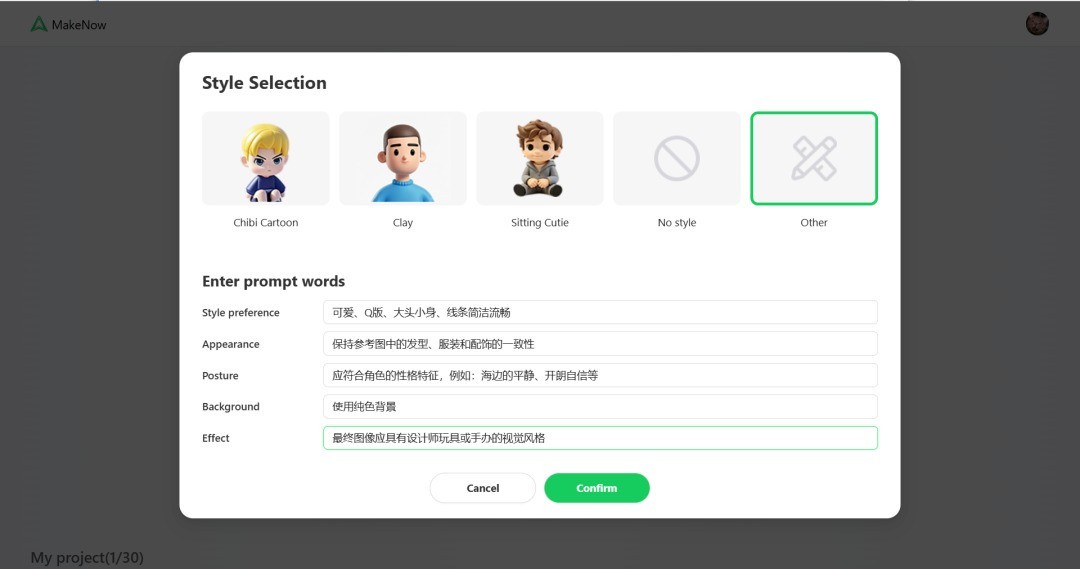Click the Clay style label

pos(402,223)
